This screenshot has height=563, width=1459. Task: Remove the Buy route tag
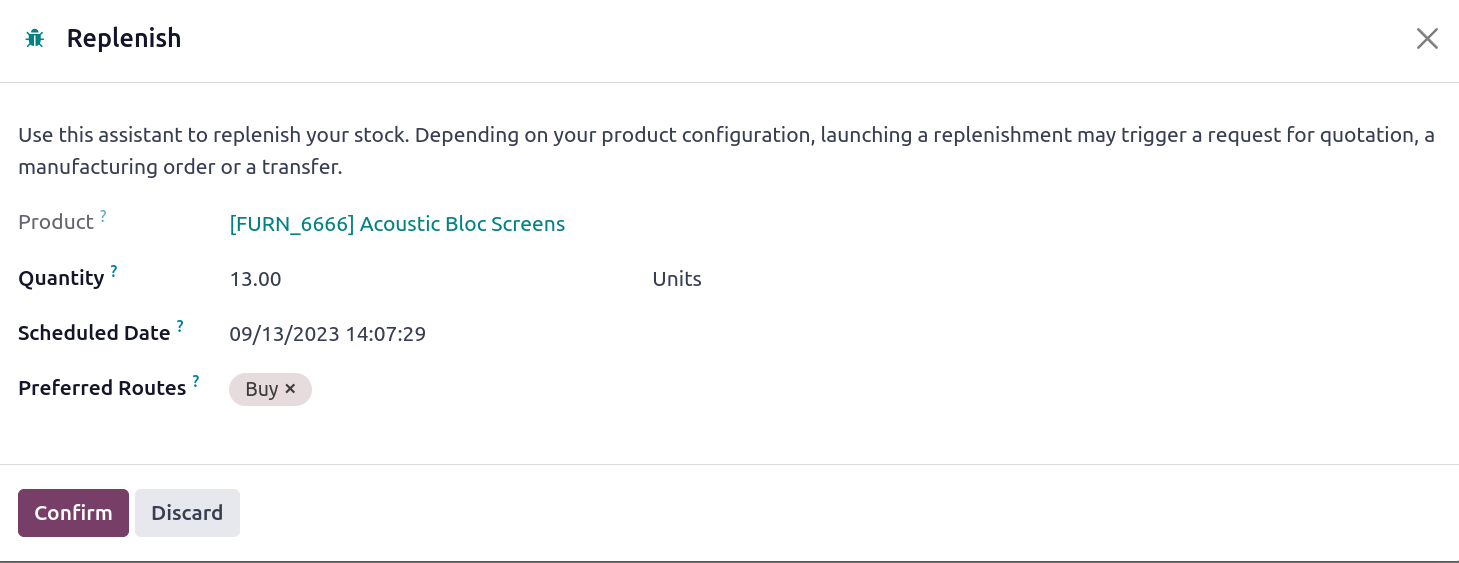290,389
